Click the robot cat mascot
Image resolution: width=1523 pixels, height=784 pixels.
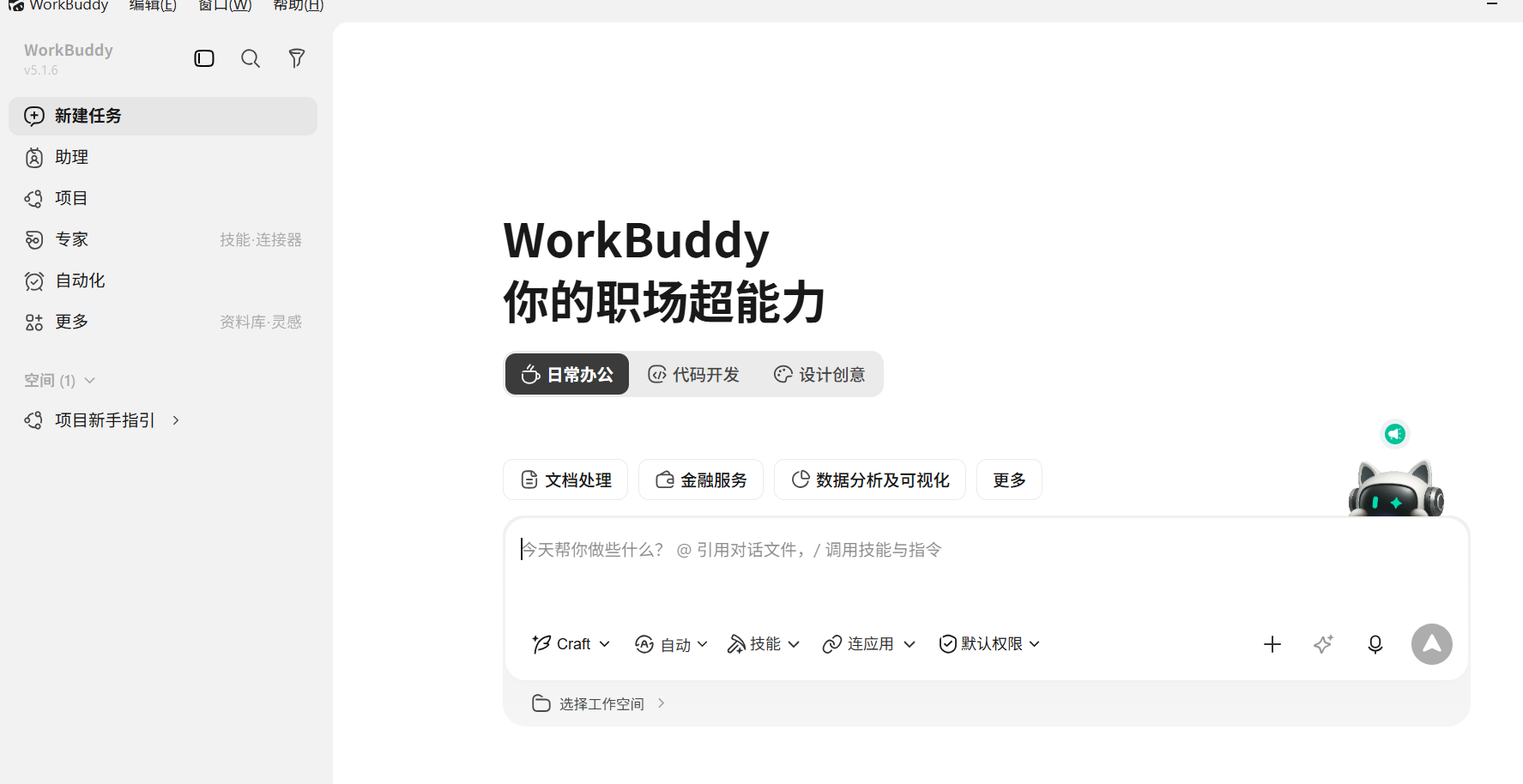pyautogui.click(x=1396, y=489)
